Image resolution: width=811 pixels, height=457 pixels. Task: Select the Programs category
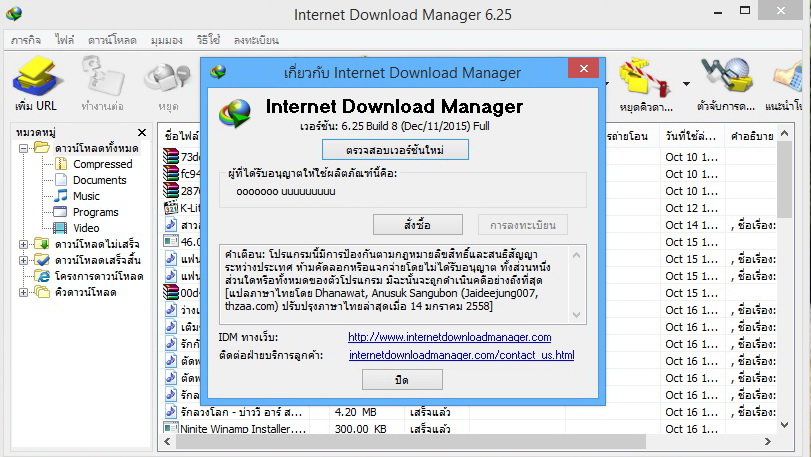[x=95, y=212]
